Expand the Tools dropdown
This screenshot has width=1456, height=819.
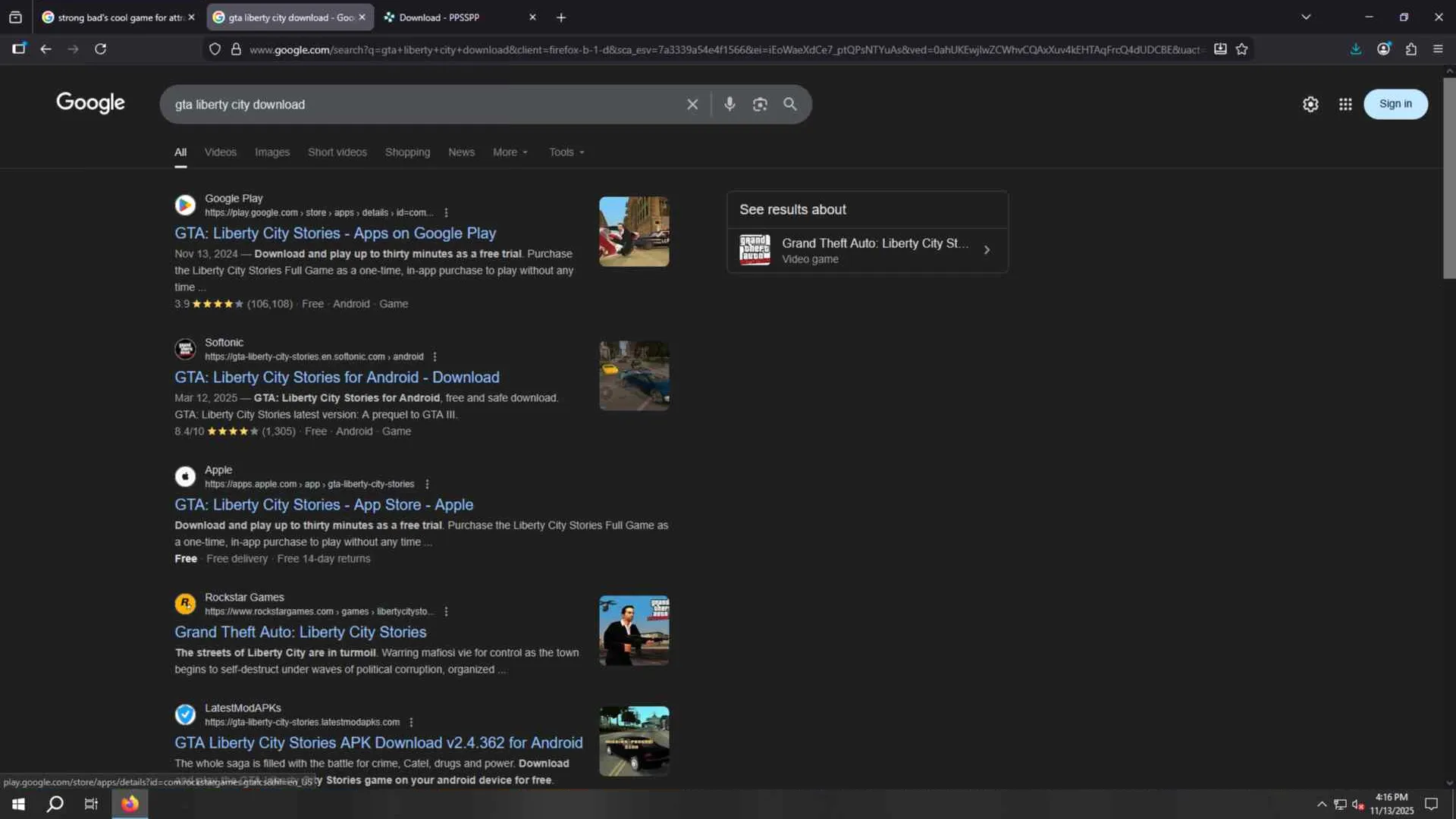[566, 152]
